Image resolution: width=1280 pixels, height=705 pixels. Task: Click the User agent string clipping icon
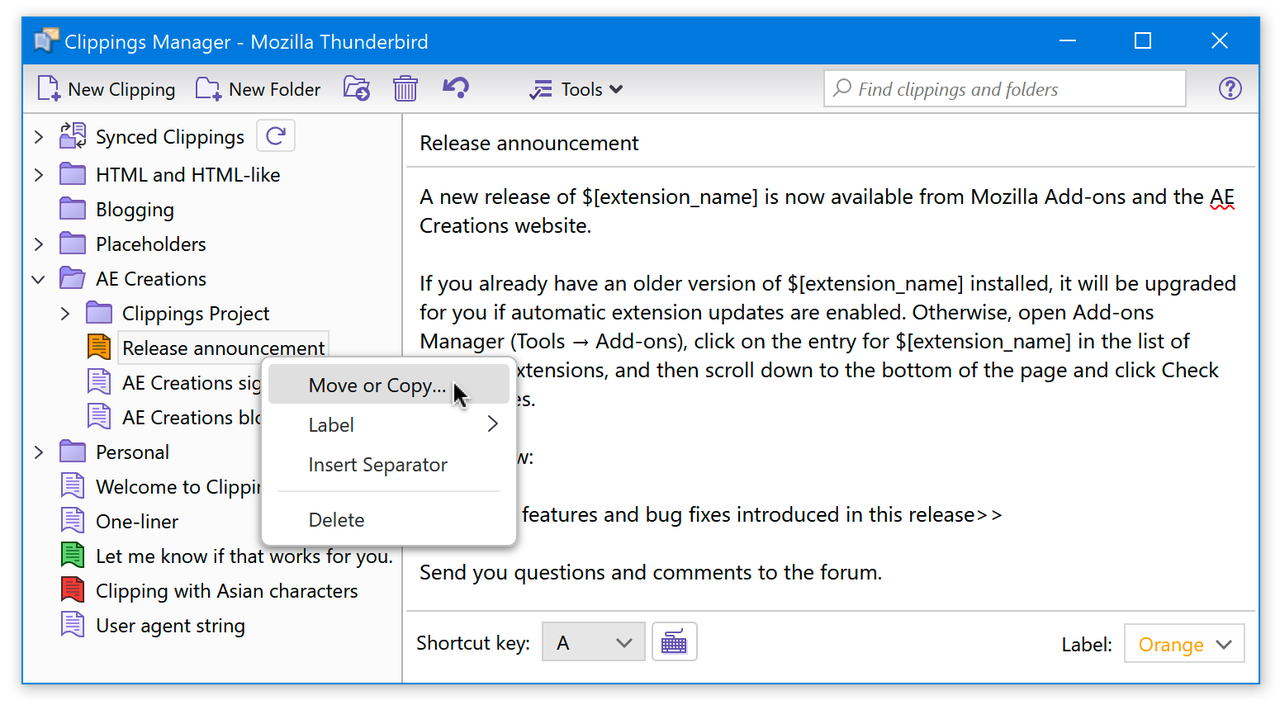tap(73, 625)
